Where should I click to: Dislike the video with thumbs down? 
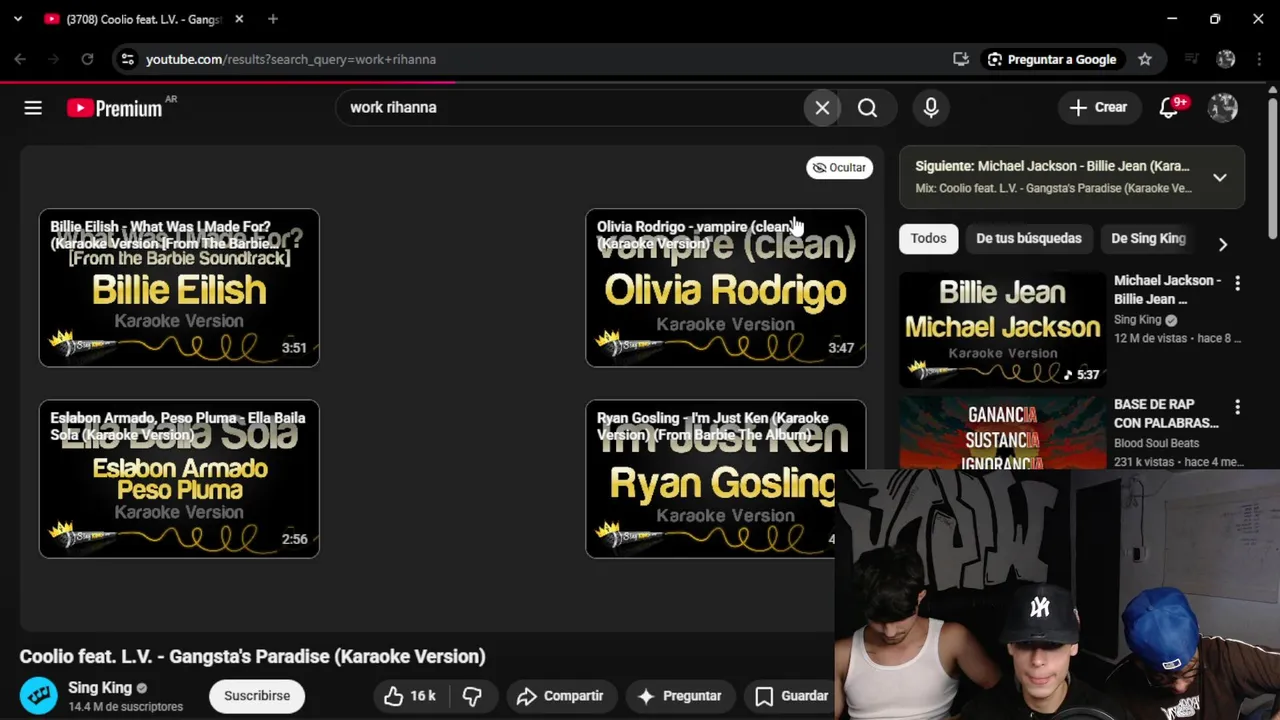472,696
